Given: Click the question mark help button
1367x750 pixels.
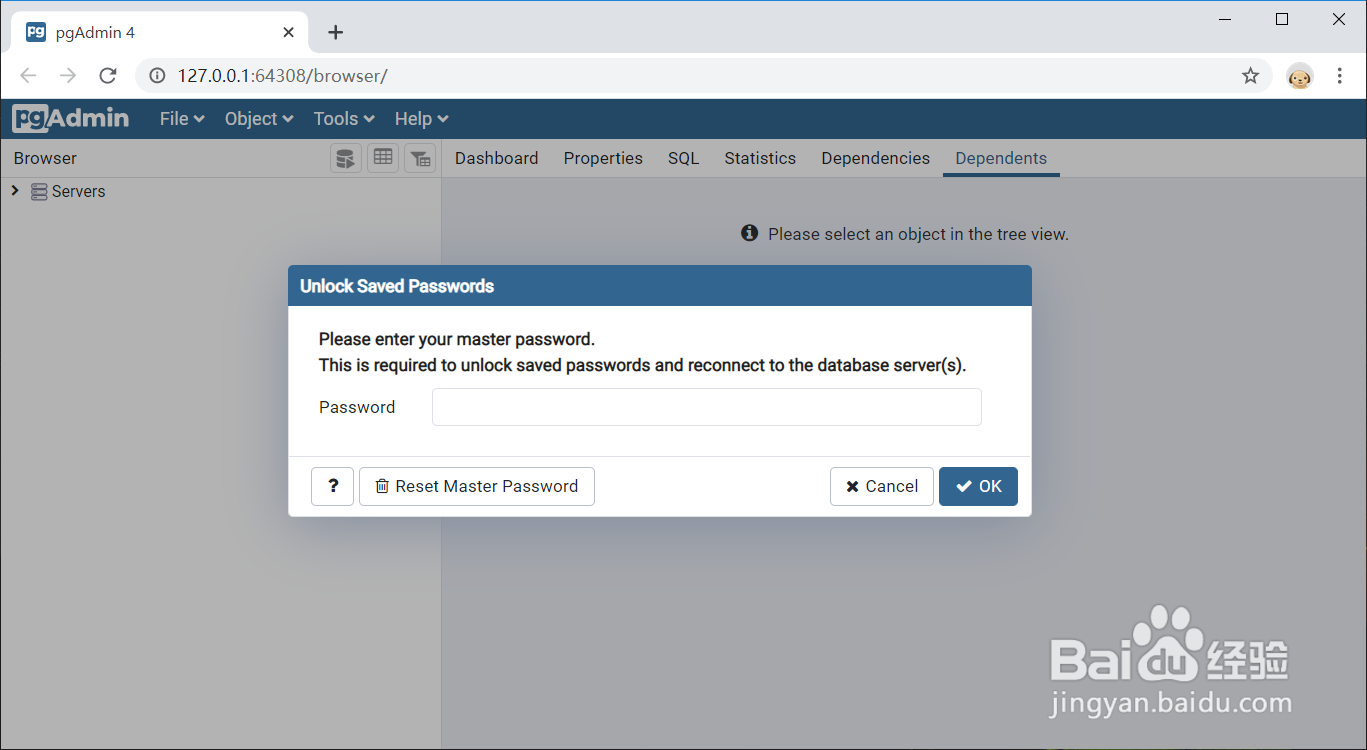Looking at the screenshot, I should click(x=333, y=486).
